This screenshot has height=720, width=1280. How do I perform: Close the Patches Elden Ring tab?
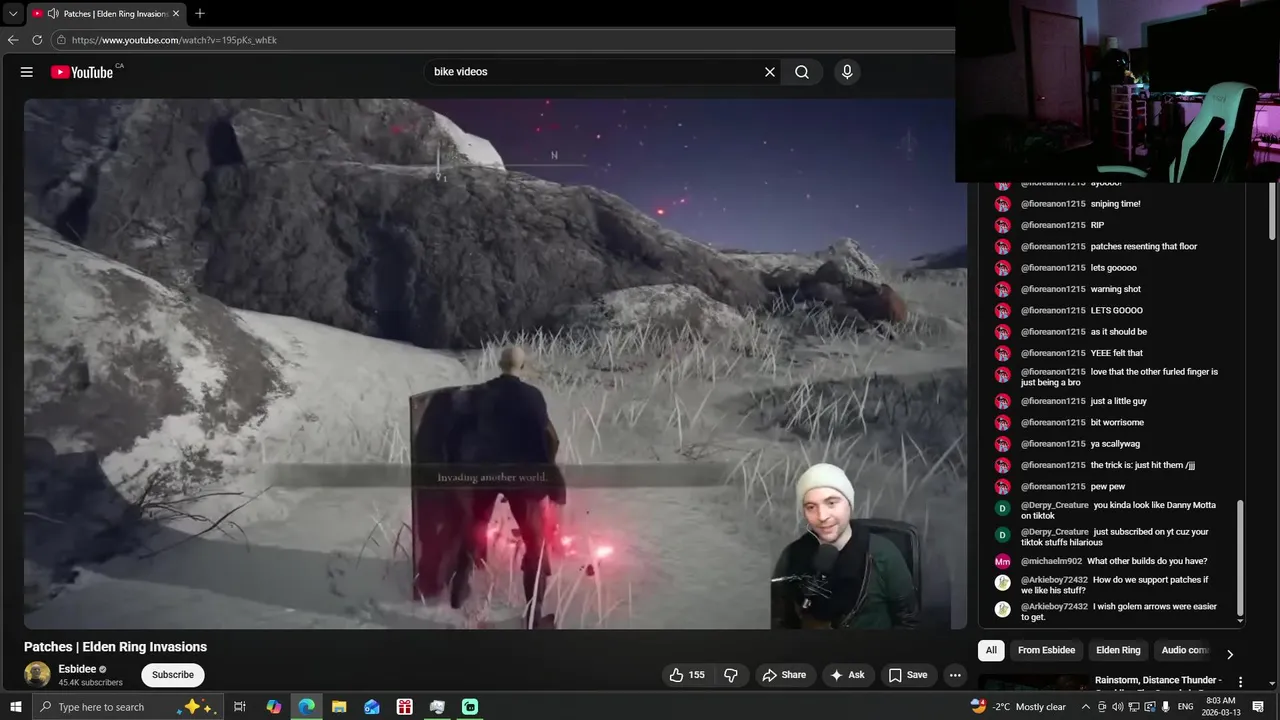(176, 14)
